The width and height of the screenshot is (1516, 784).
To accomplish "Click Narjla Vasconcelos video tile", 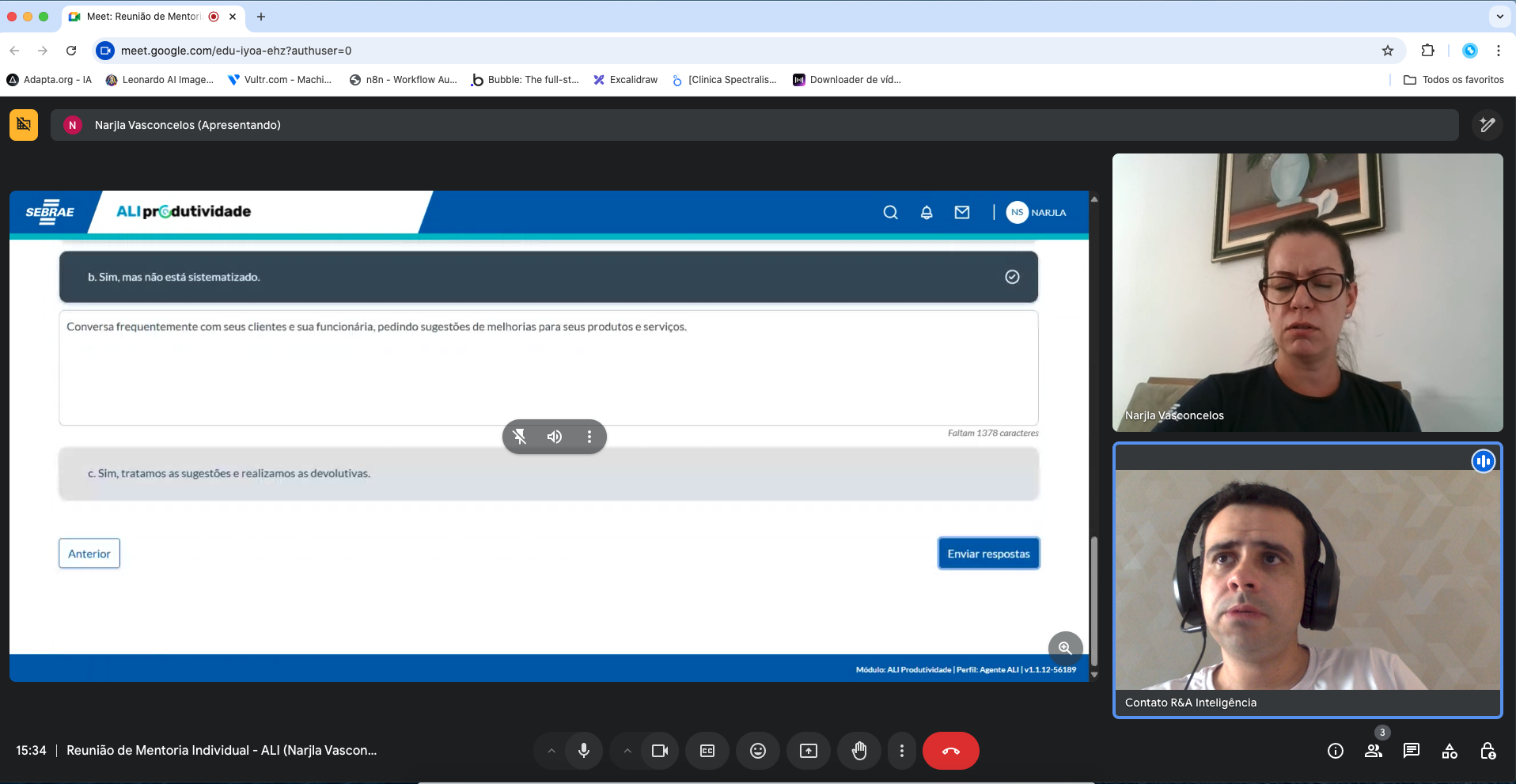I will 1307,293.
